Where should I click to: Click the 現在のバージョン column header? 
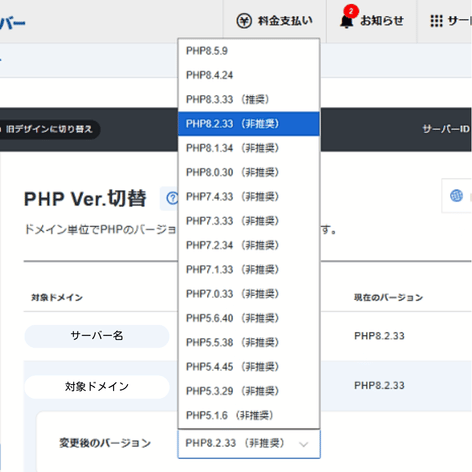[x=388, y=297]
